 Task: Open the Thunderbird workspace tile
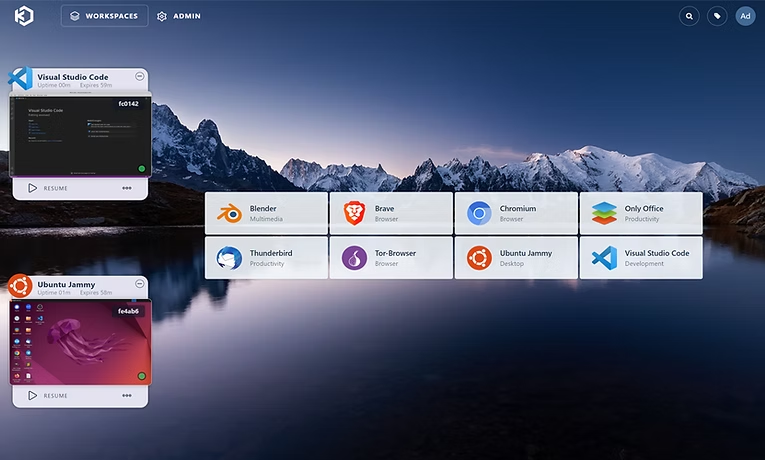[266, 258]
